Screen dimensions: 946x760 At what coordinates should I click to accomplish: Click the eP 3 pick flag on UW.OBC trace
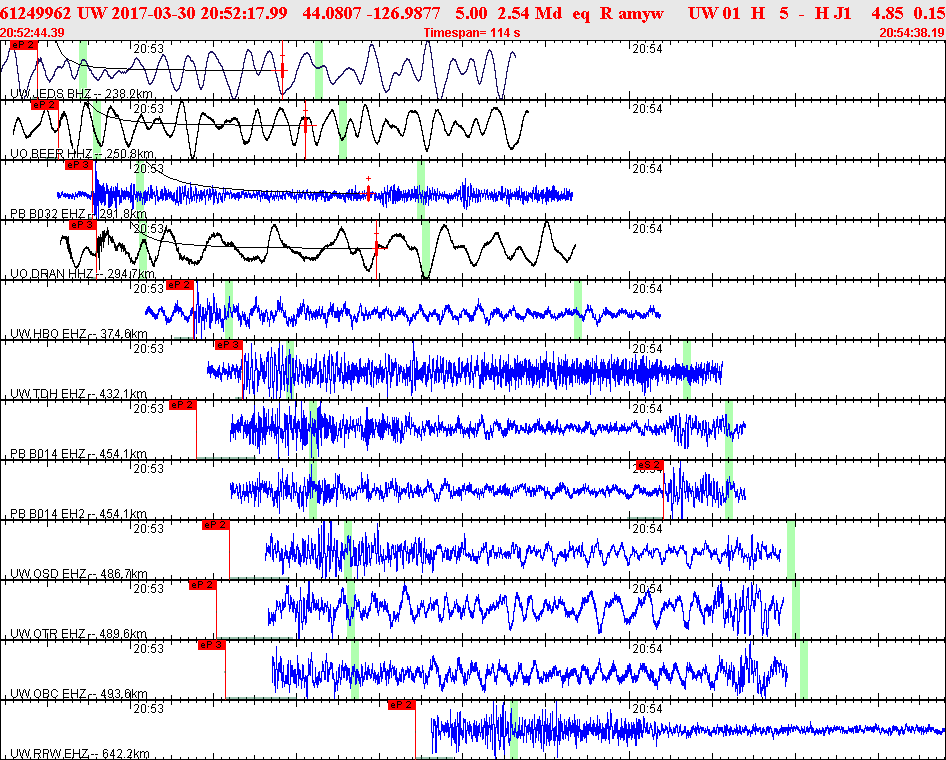coord(211,645)
